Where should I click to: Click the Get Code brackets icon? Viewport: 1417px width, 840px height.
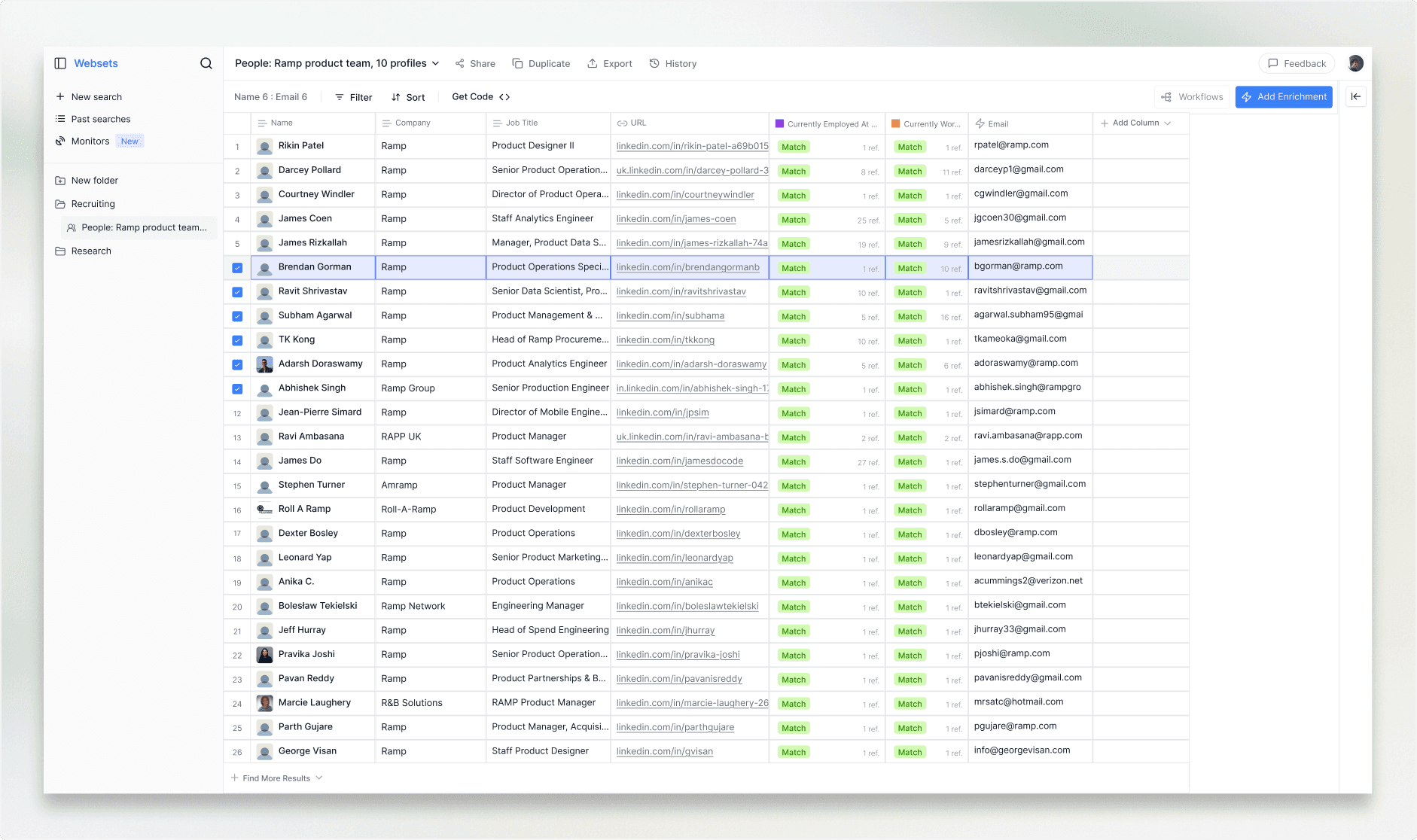point(504,97)
